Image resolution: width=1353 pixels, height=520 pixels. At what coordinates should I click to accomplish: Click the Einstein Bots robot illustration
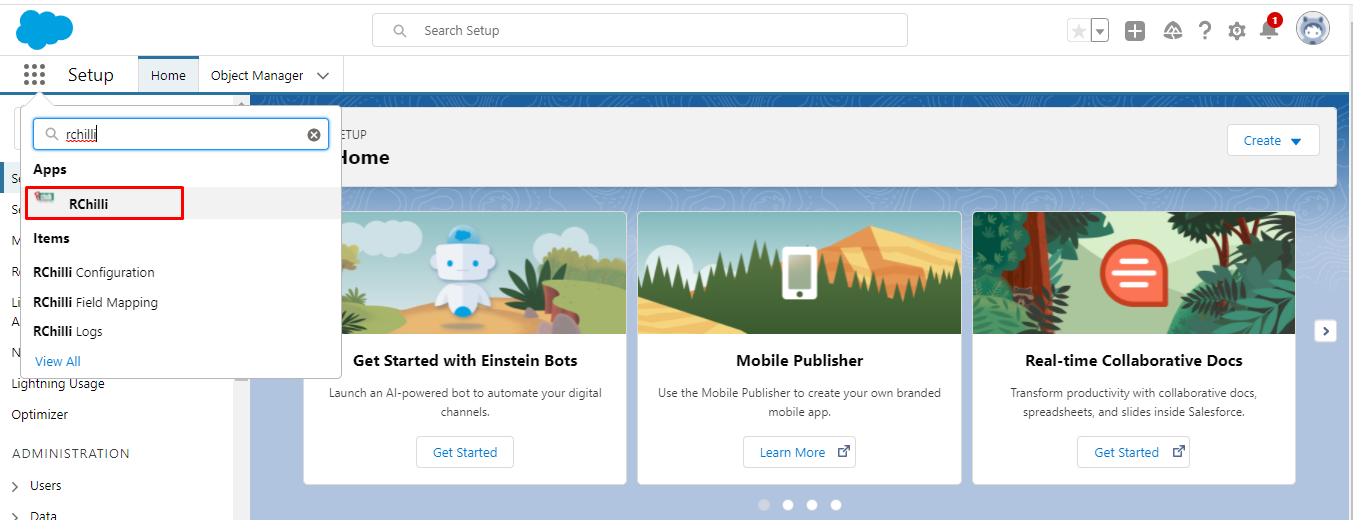coord(463,272)
